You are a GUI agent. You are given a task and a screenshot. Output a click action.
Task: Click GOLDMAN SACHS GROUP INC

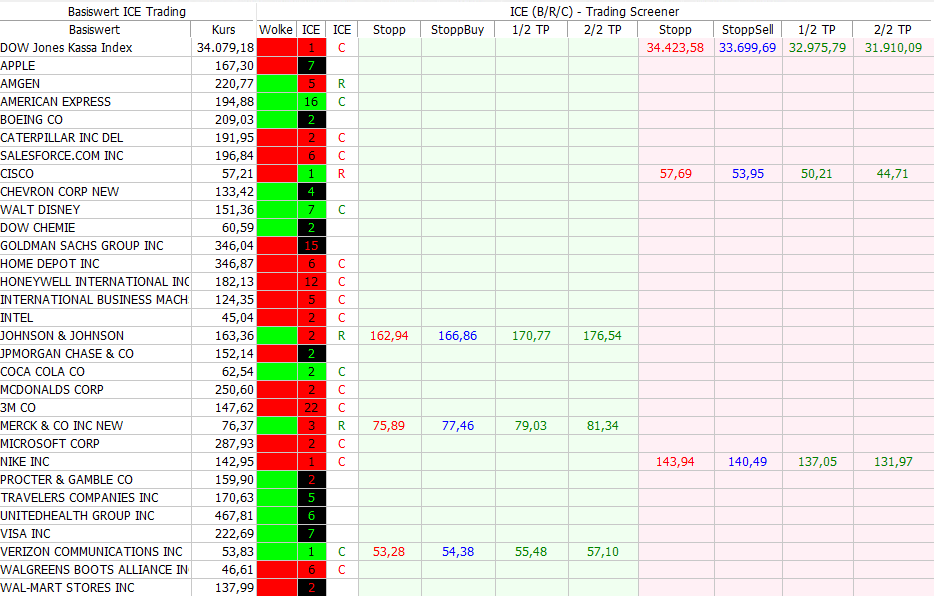point(82,246)
